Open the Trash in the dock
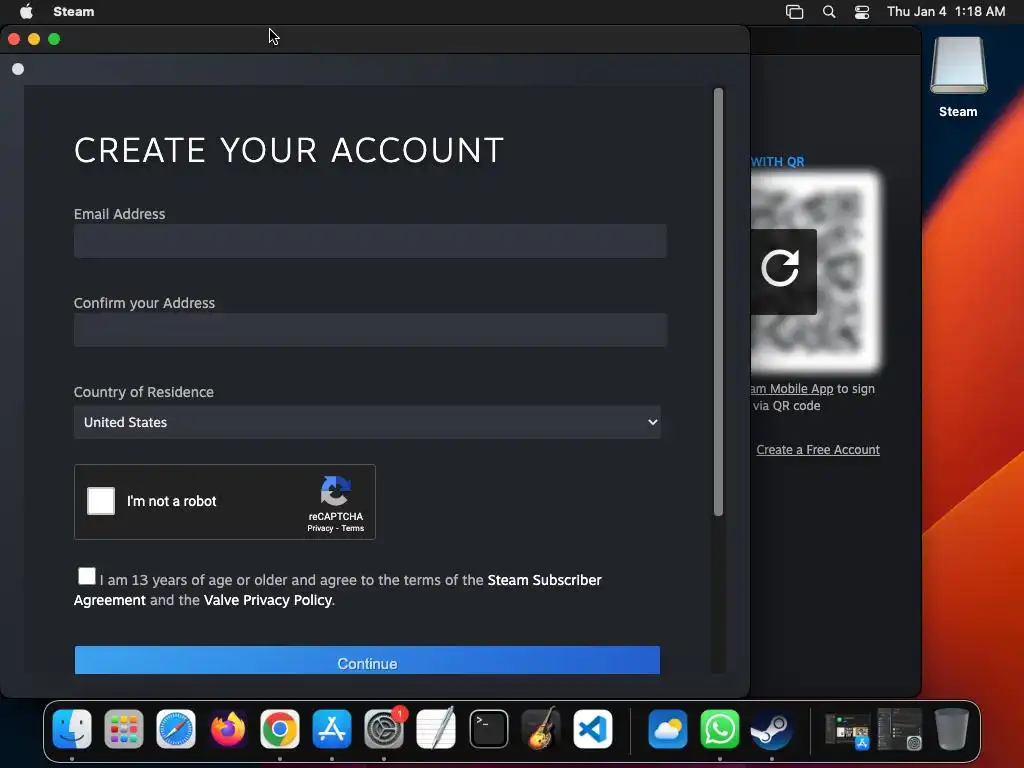The width and height of the screenshot is (1024, 768). 952,729
